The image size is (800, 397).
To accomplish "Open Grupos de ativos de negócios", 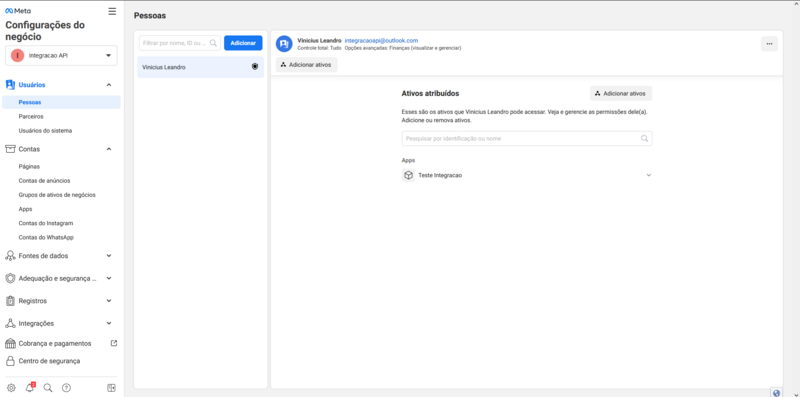I will [57, 195].
